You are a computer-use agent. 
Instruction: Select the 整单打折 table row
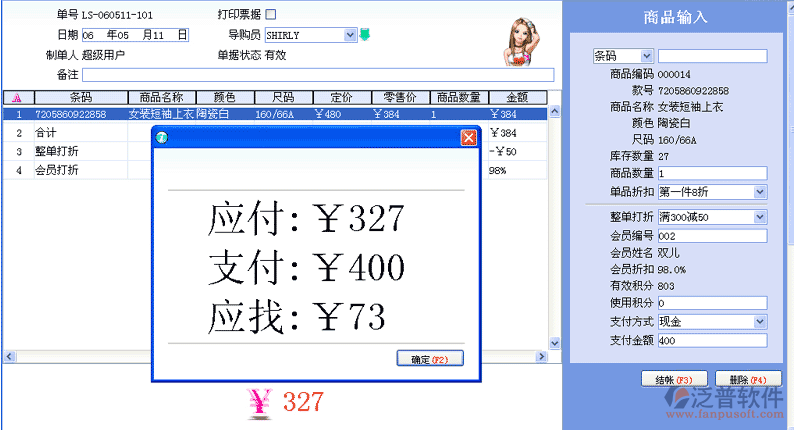pos(275,151)
